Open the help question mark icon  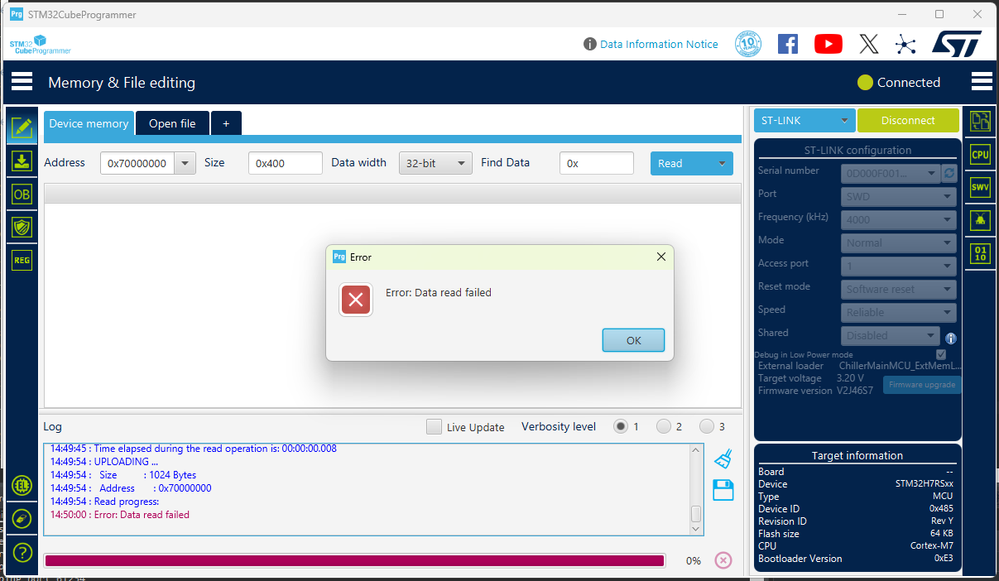pyautogui.click(x=22, y=552)
